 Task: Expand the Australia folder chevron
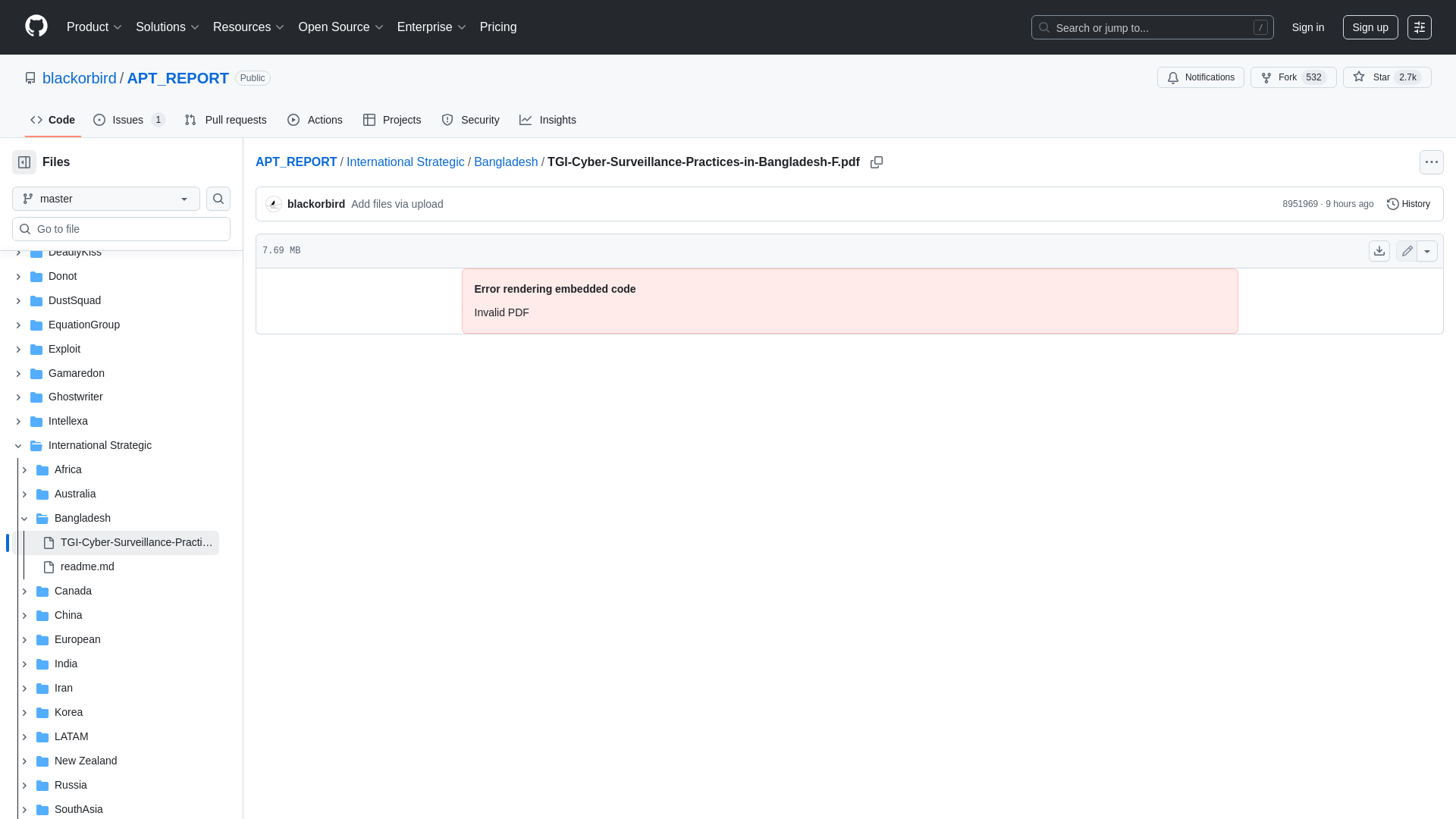[x=24, y=494]
